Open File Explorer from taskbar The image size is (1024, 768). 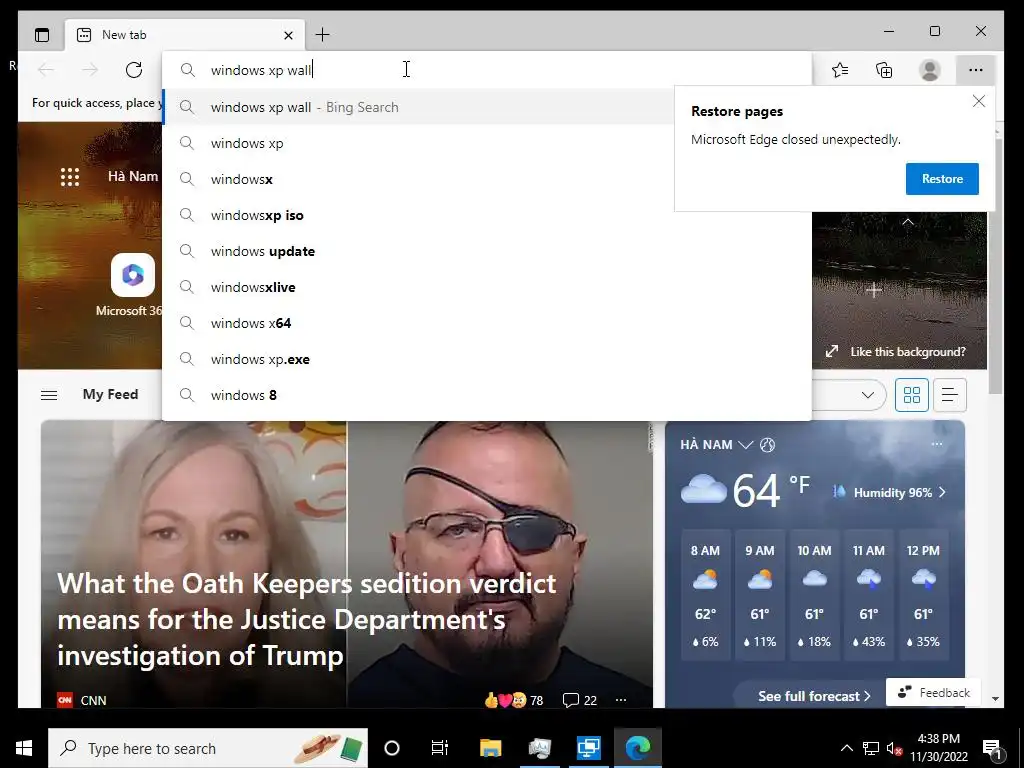[x=490, y=748]
